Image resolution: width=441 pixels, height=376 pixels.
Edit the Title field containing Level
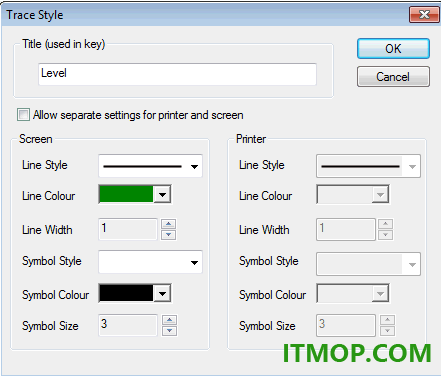[x=177, y=74]
